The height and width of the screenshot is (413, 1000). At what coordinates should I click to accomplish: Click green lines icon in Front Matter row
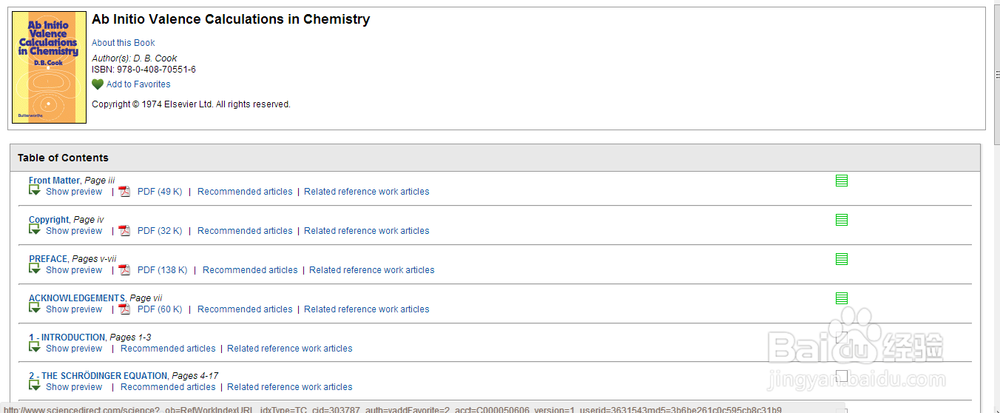click(842, 181)
